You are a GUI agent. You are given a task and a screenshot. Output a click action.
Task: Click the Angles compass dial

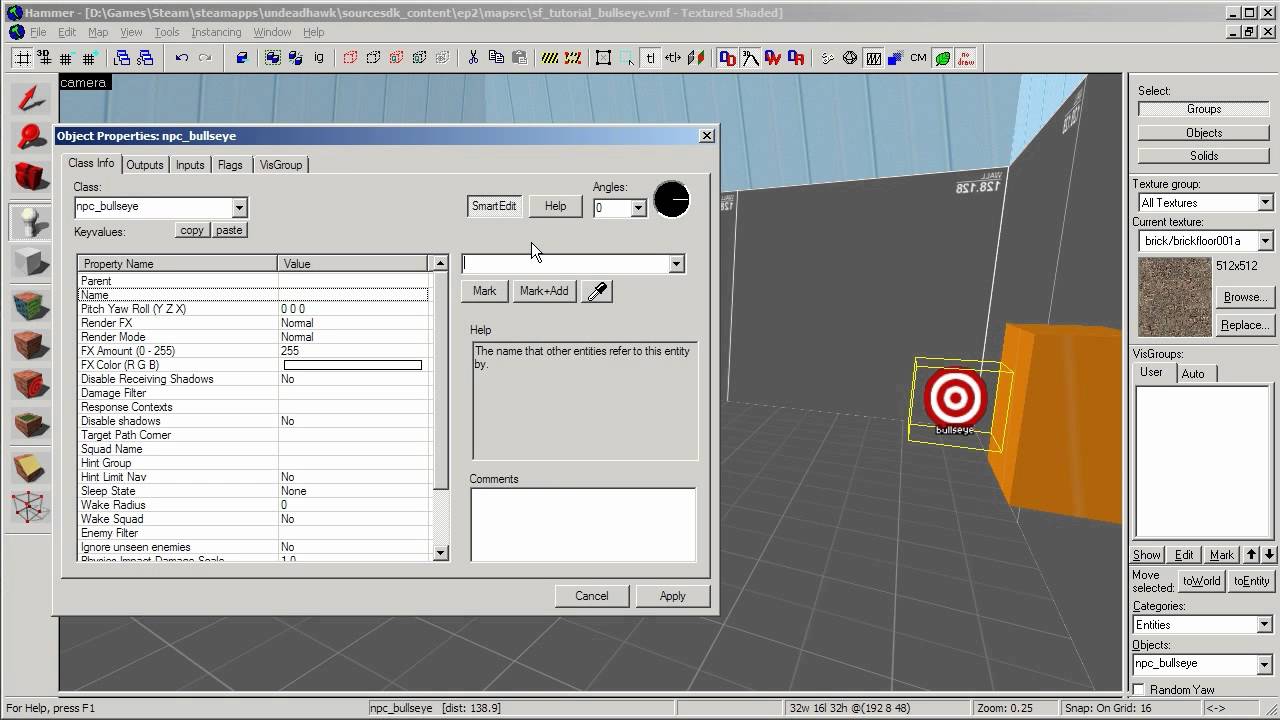[x=672, y=200]
